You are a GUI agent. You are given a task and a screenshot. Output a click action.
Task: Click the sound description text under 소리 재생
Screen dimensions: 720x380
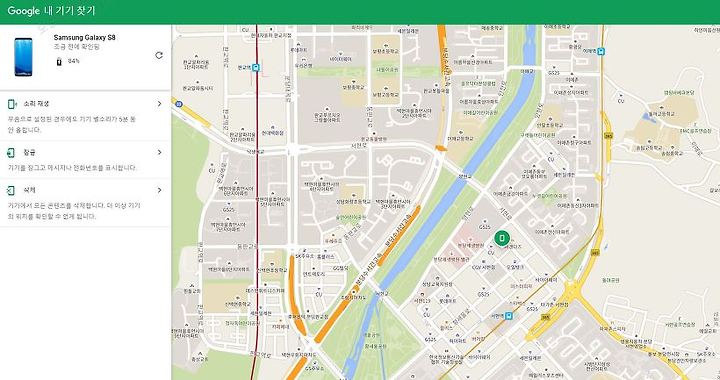pos(72,124)
